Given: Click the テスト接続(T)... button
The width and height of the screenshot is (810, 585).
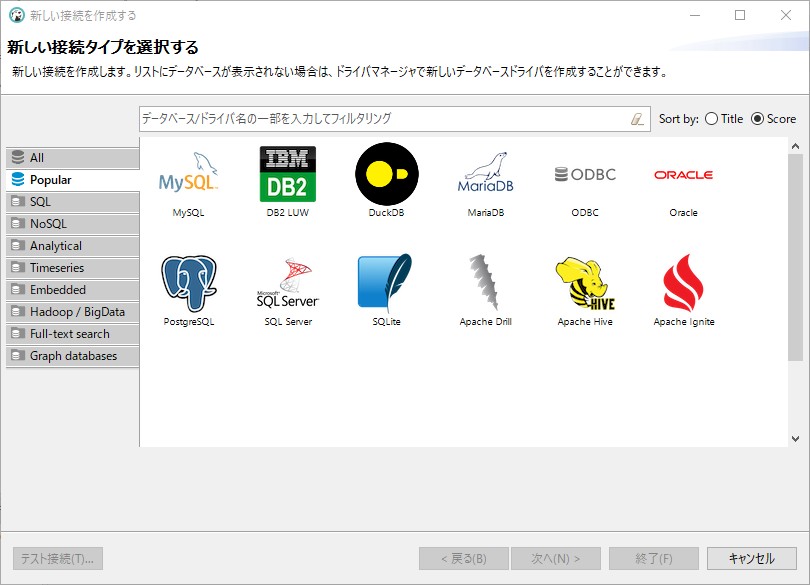Looking at the screenshot, I should (x=58, y=558).
